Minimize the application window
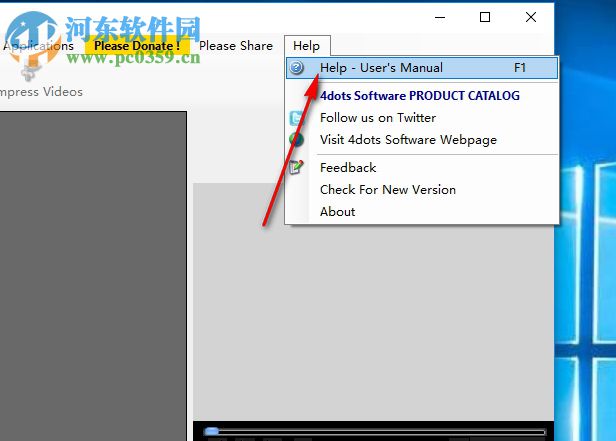The height and width of the screenshot is (441, 616). click(x=440, y=17)
